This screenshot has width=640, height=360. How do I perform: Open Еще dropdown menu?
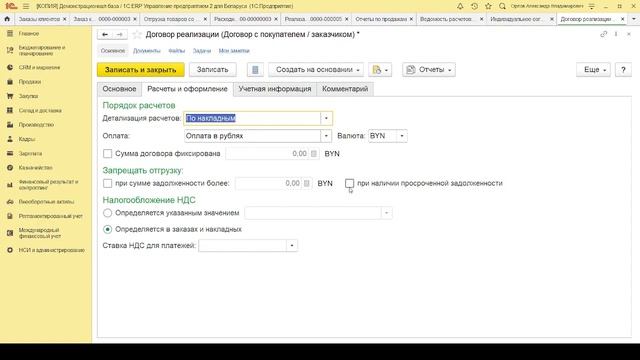pyautogui.click(x=593, y=70)
